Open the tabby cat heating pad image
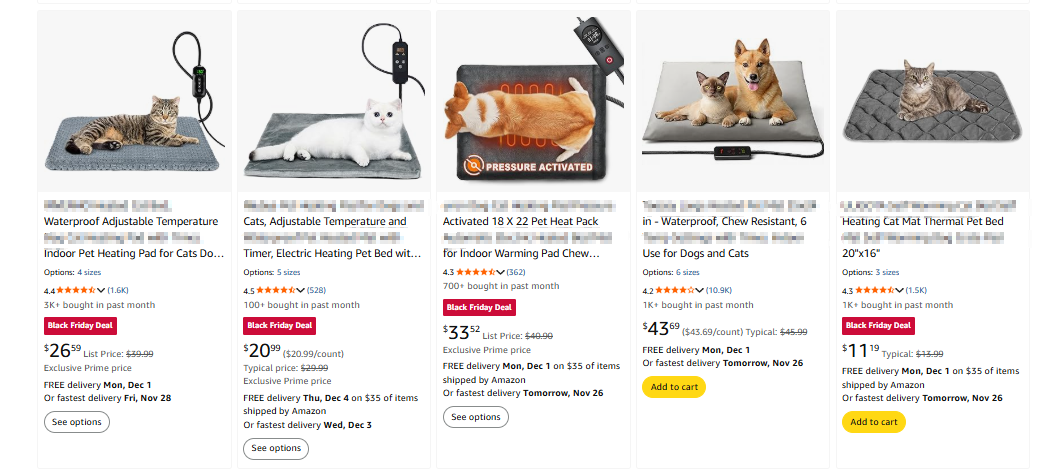 coord(134,100)
